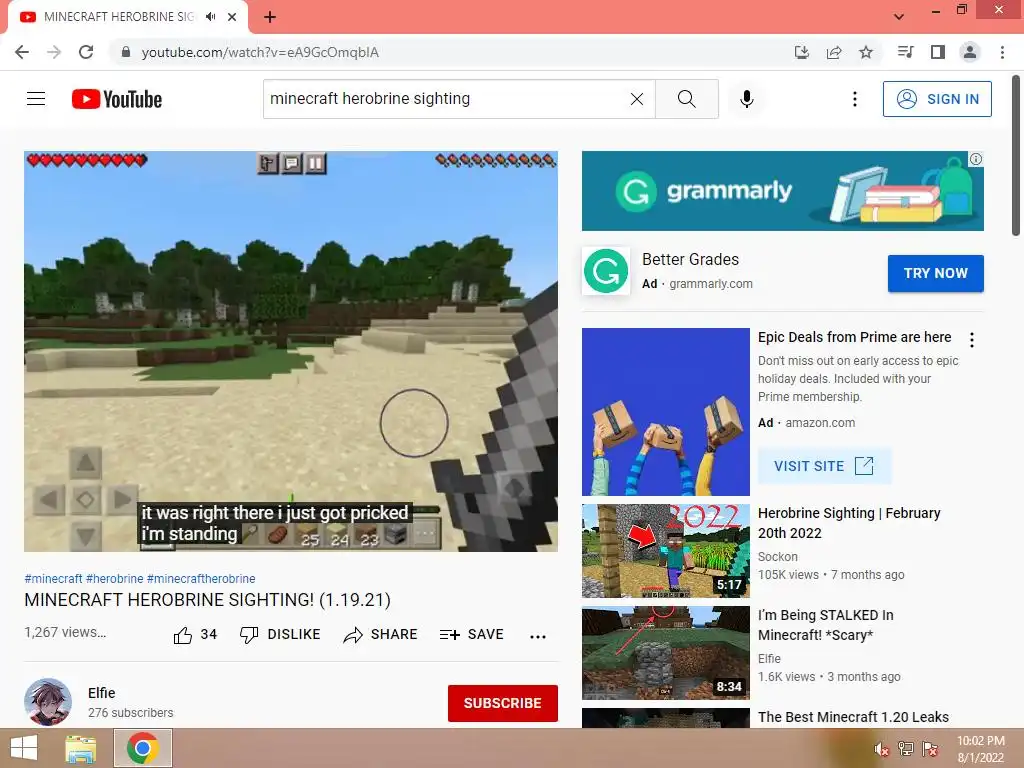The height and width of the screenshot is (768, 1024).
Task: Open the Sockon channel name
Action: [x=777, y=556]
